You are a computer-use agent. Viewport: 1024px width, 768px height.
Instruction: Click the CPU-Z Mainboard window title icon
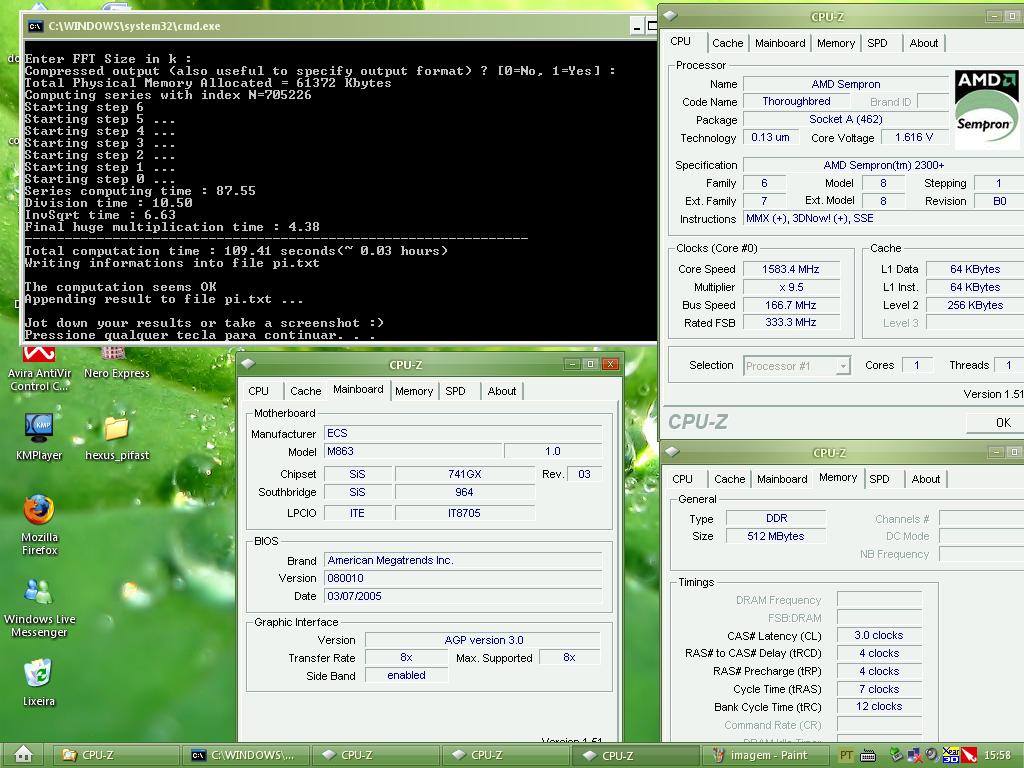249,364
